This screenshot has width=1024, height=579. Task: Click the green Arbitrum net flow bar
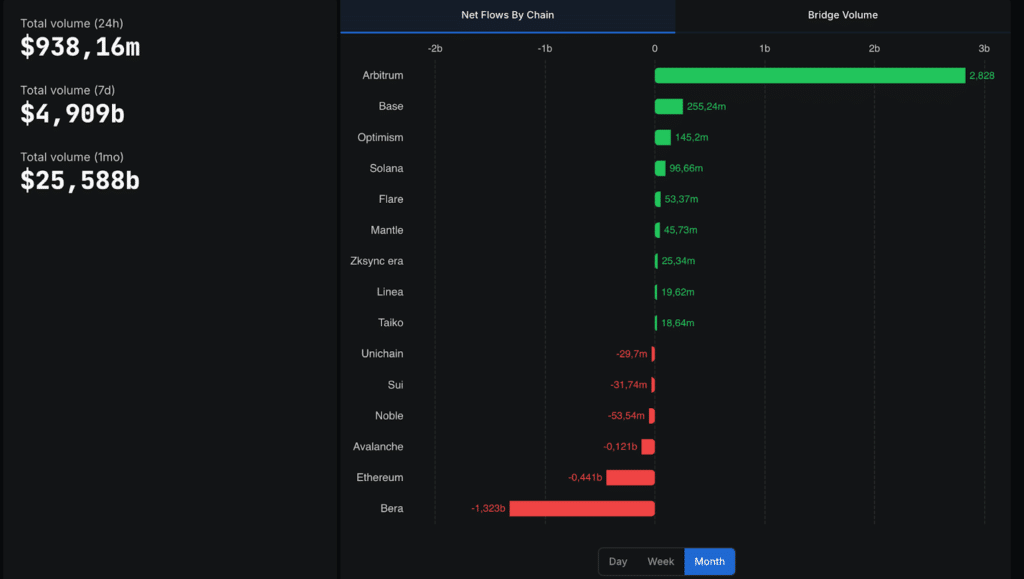(810, 76)
